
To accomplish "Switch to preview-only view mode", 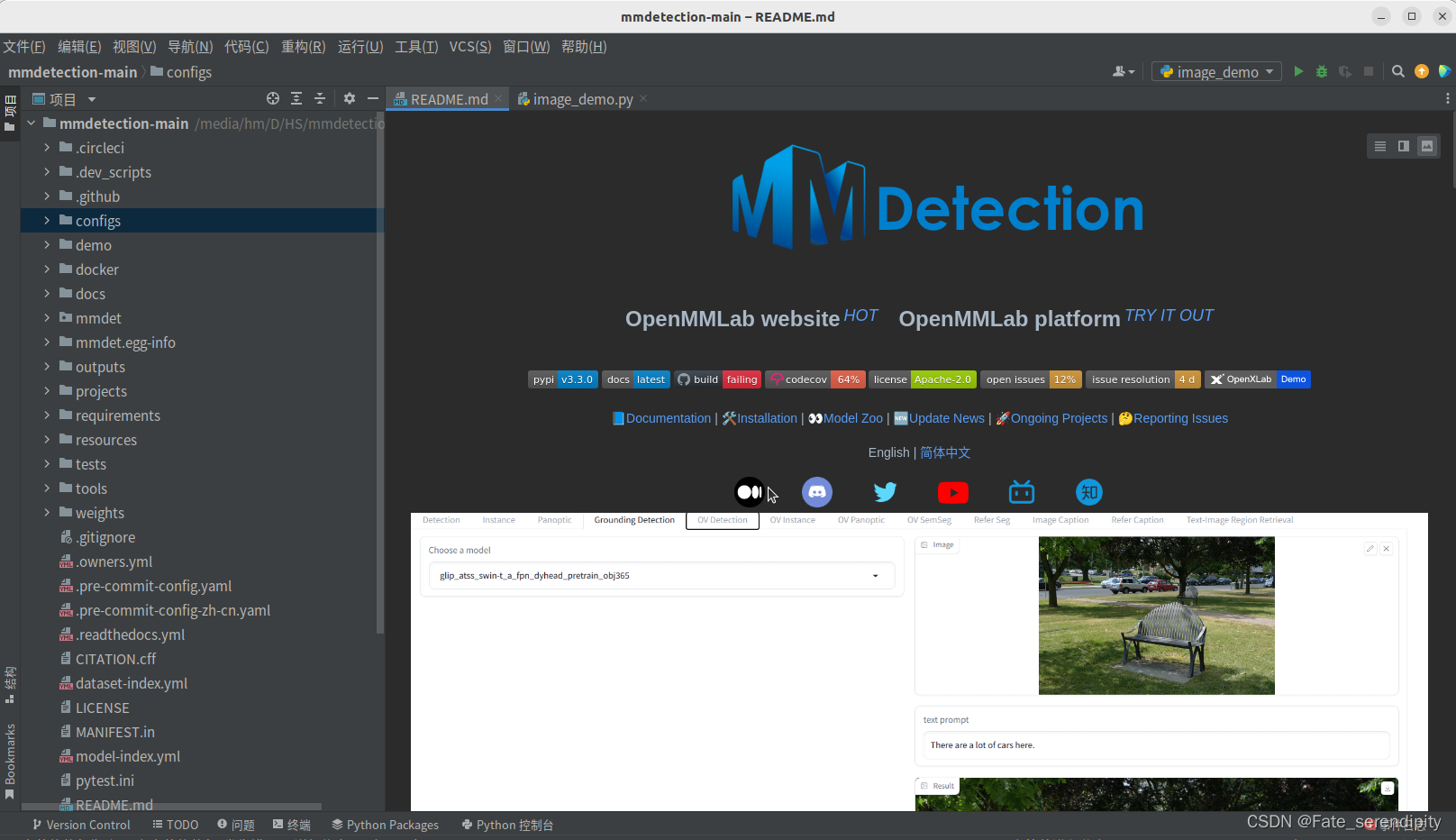I will (x=1426, y=146).
